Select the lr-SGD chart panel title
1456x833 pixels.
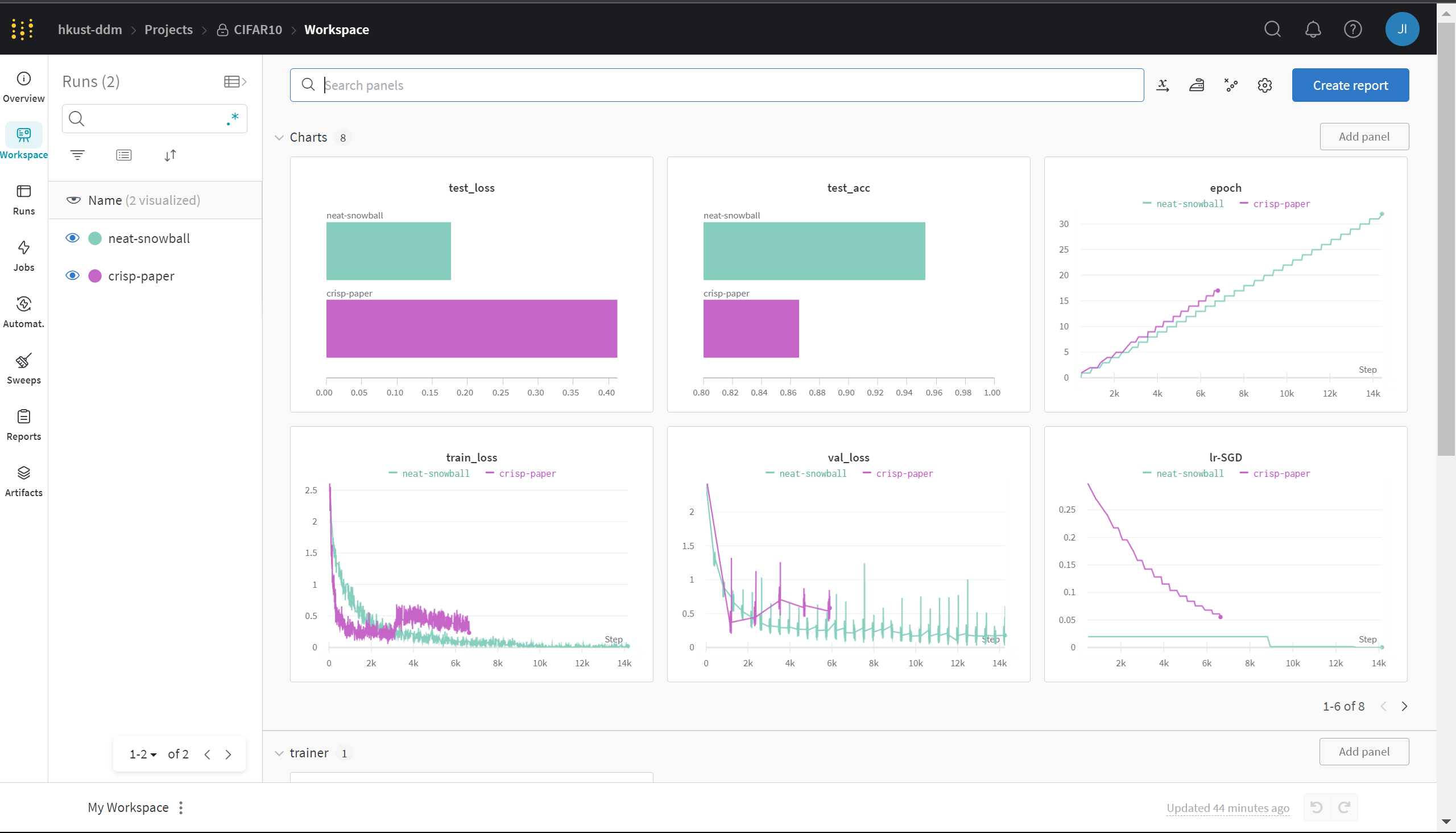[x=1225, y=457]
